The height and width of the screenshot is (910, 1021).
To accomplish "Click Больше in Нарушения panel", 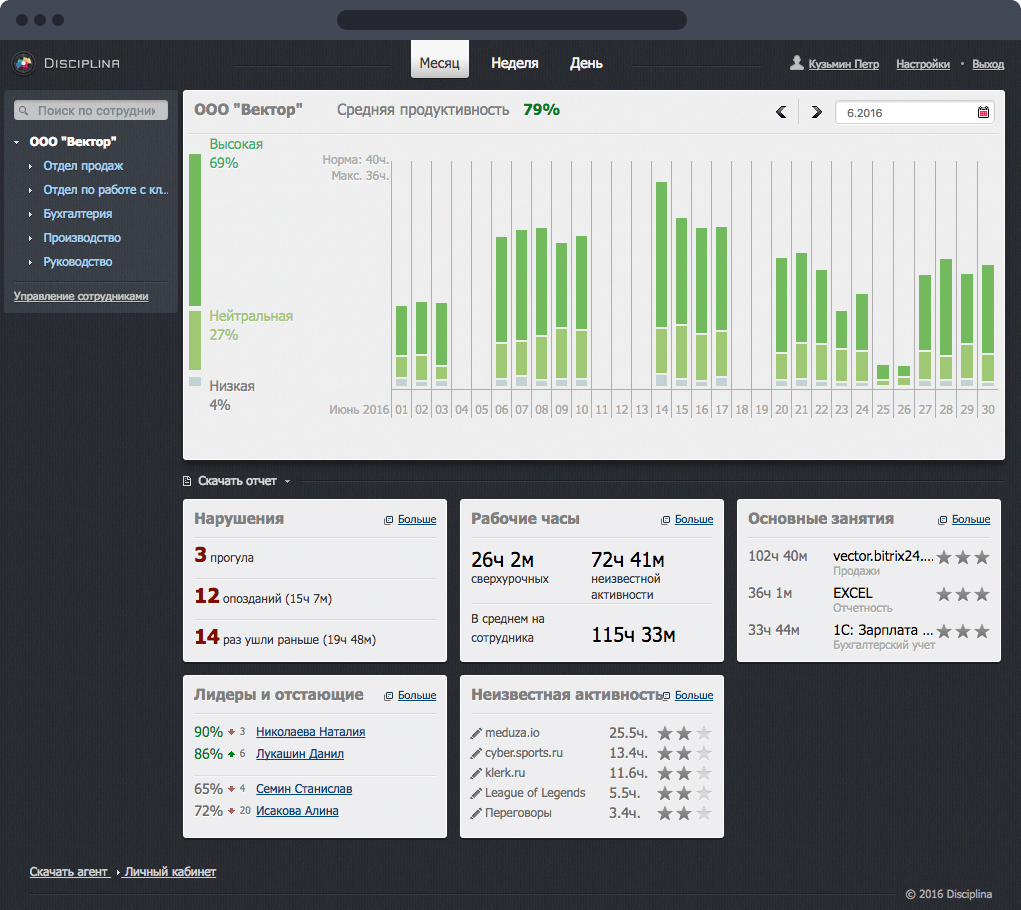I will 417,520.
